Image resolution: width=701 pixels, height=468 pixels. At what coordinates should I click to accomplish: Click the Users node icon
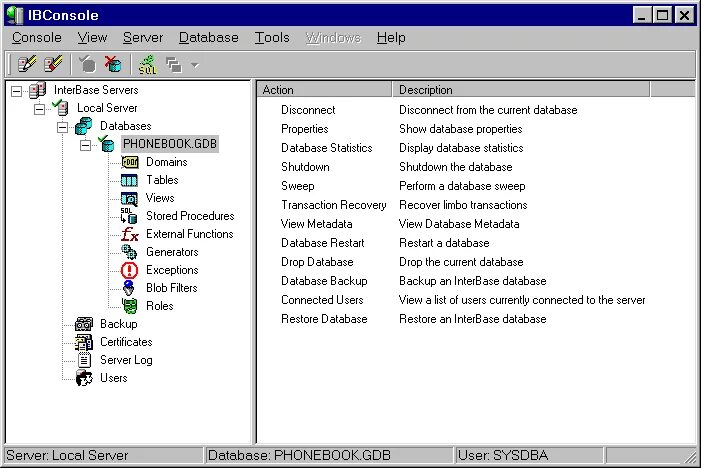(x=84, y=378)
